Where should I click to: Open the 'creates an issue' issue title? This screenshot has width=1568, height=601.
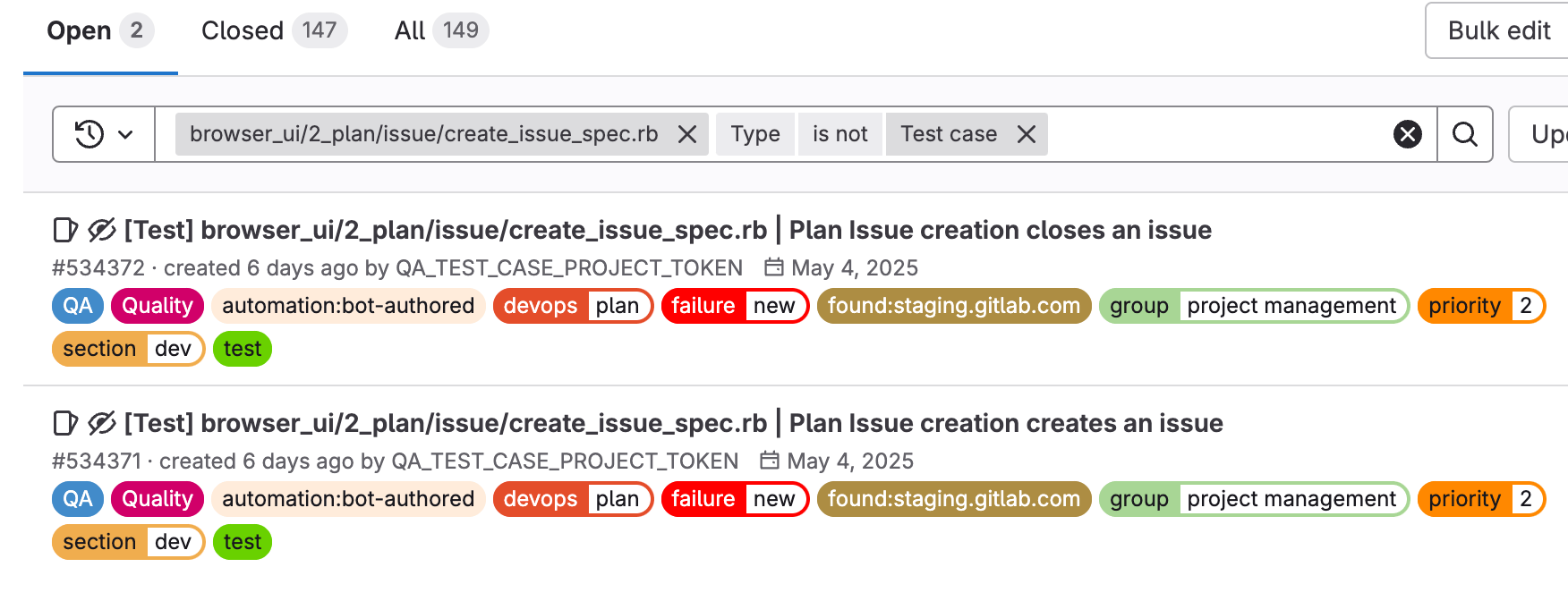(x=673, y=423)
